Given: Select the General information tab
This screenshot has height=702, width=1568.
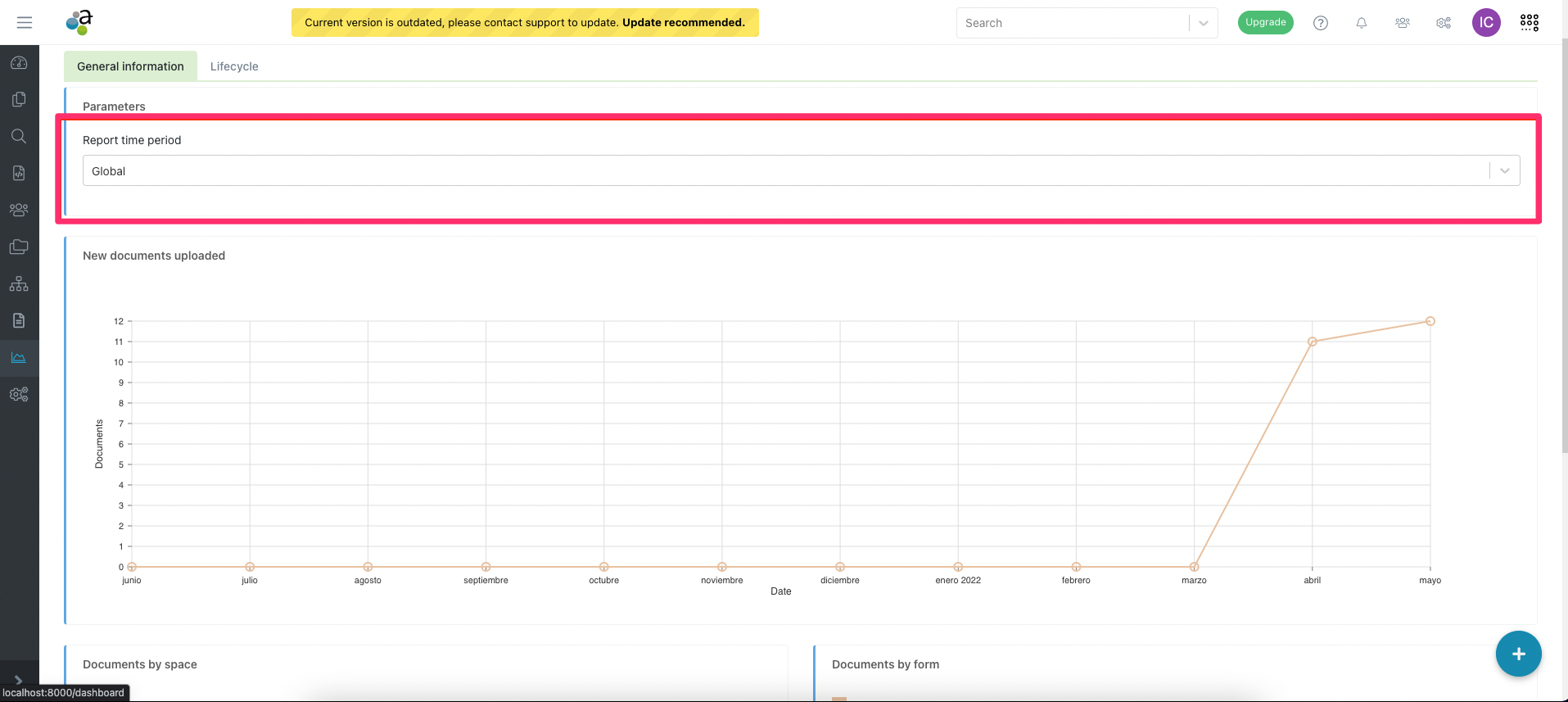Looking at the screenshot, I should (130, 66).
